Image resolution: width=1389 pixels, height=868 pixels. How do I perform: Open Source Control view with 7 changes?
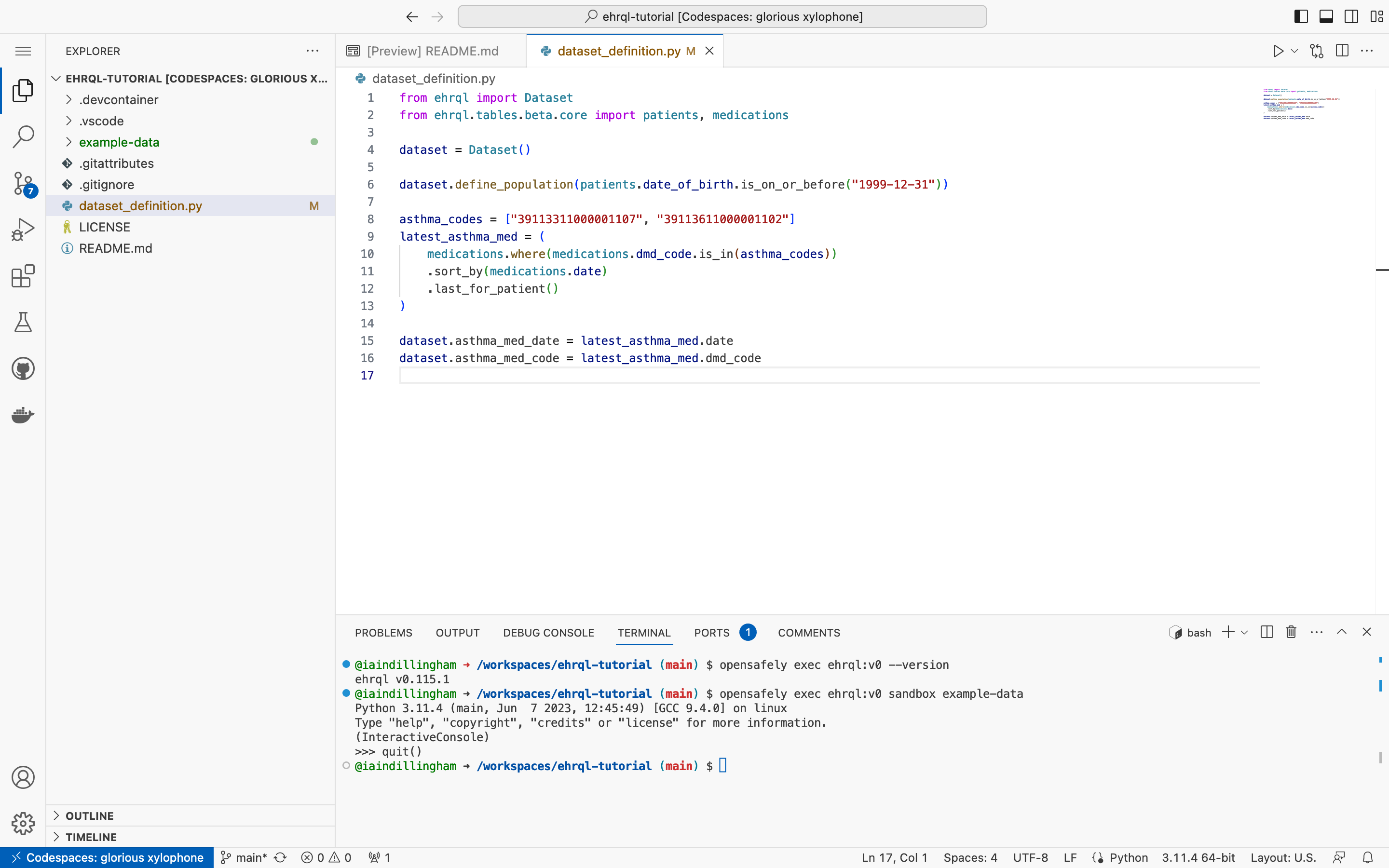point(24,184)
